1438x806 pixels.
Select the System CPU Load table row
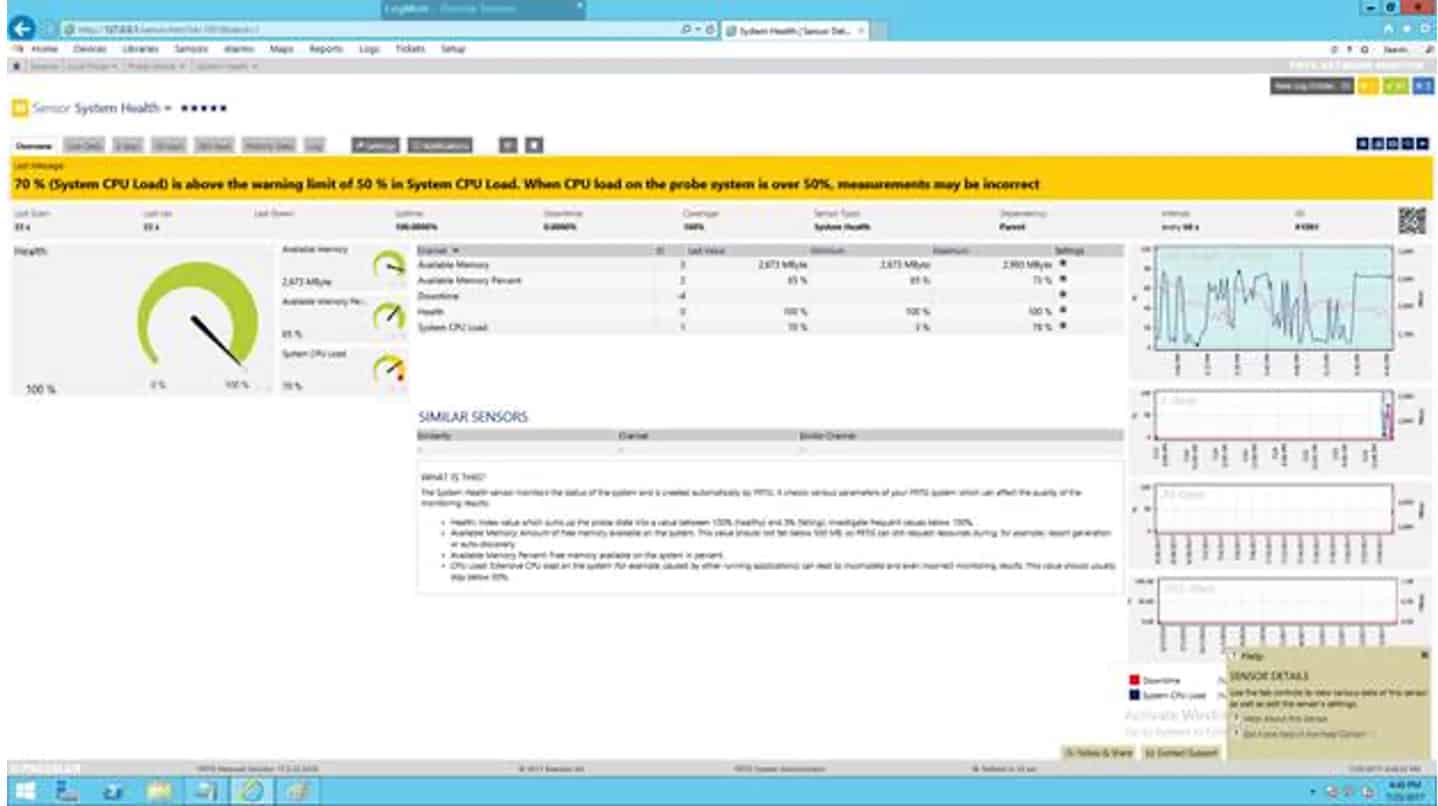click(x=770, y=327)
